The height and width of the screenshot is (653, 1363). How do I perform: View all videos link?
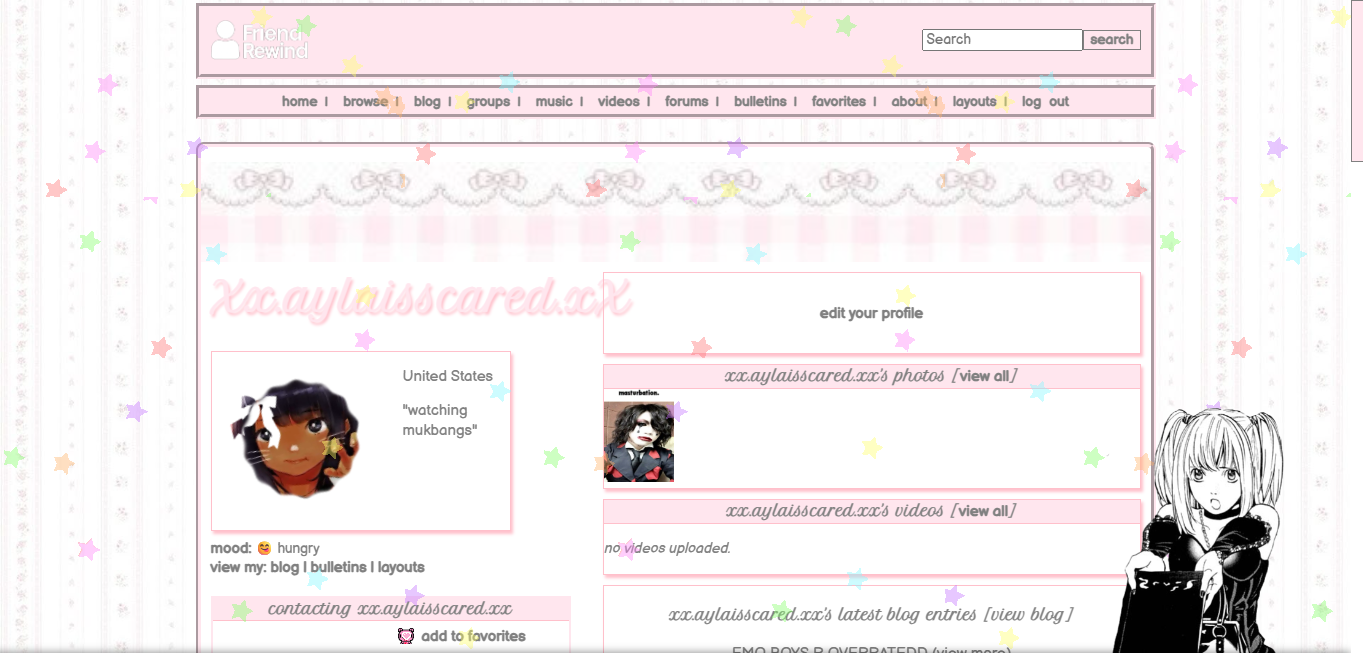[x=985, y=511]
